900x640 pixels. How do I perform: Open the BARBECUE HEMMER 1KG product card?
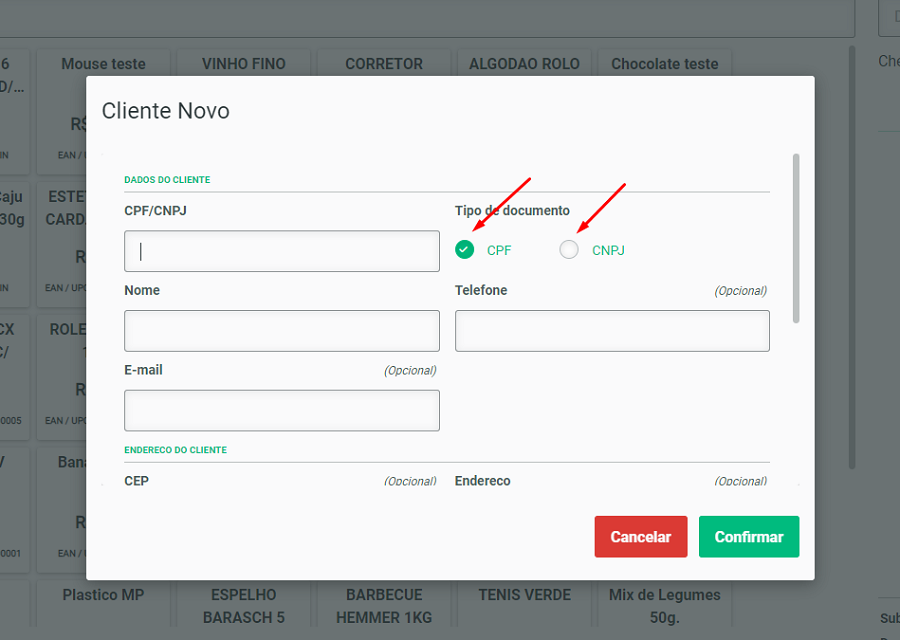pyautogui.click(x=383, y=603)
